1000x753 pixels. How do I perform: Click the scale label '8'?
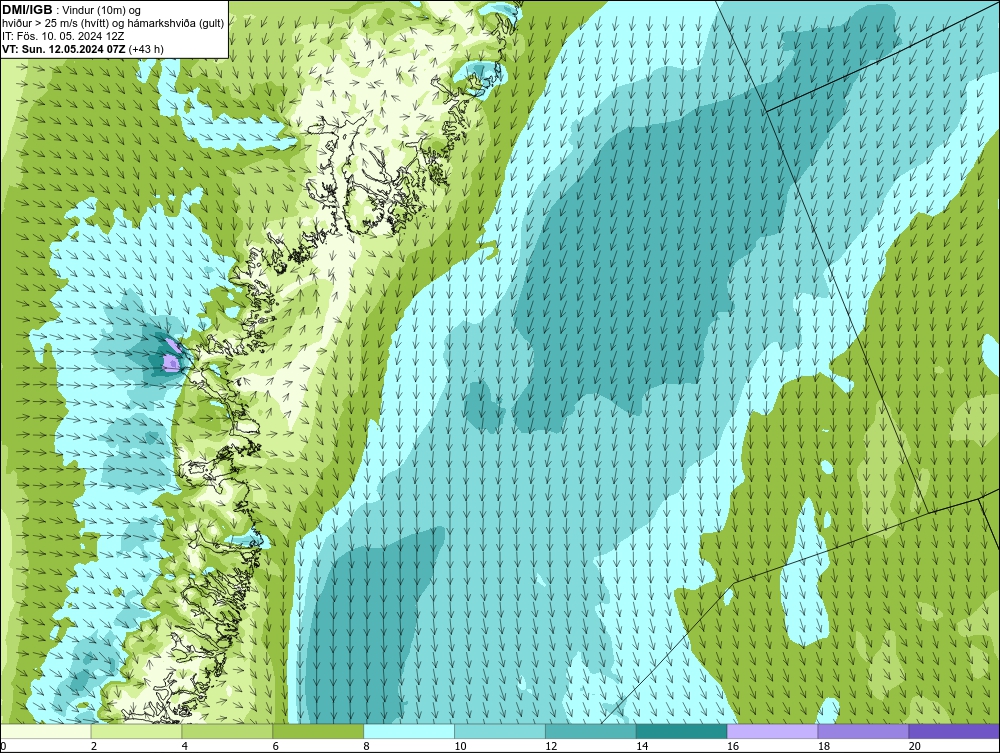click(x=367, y=746)
